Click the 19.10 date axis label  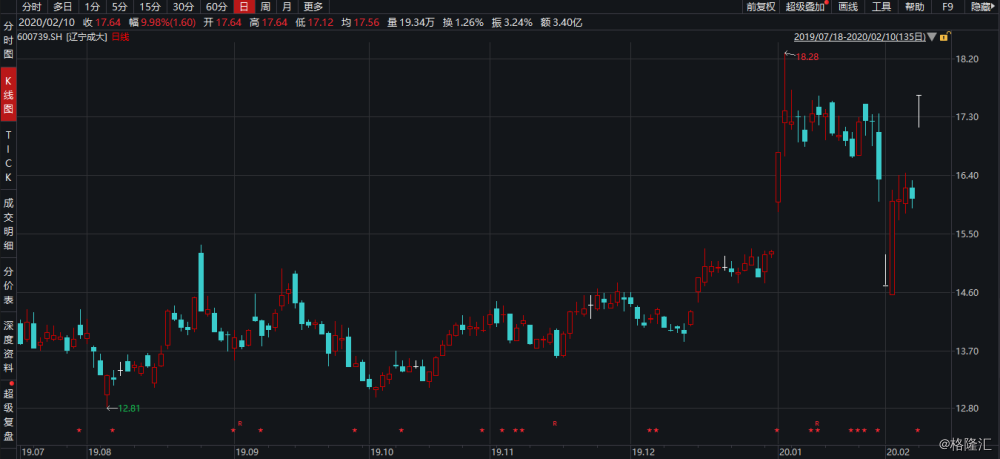coord(383,452)
